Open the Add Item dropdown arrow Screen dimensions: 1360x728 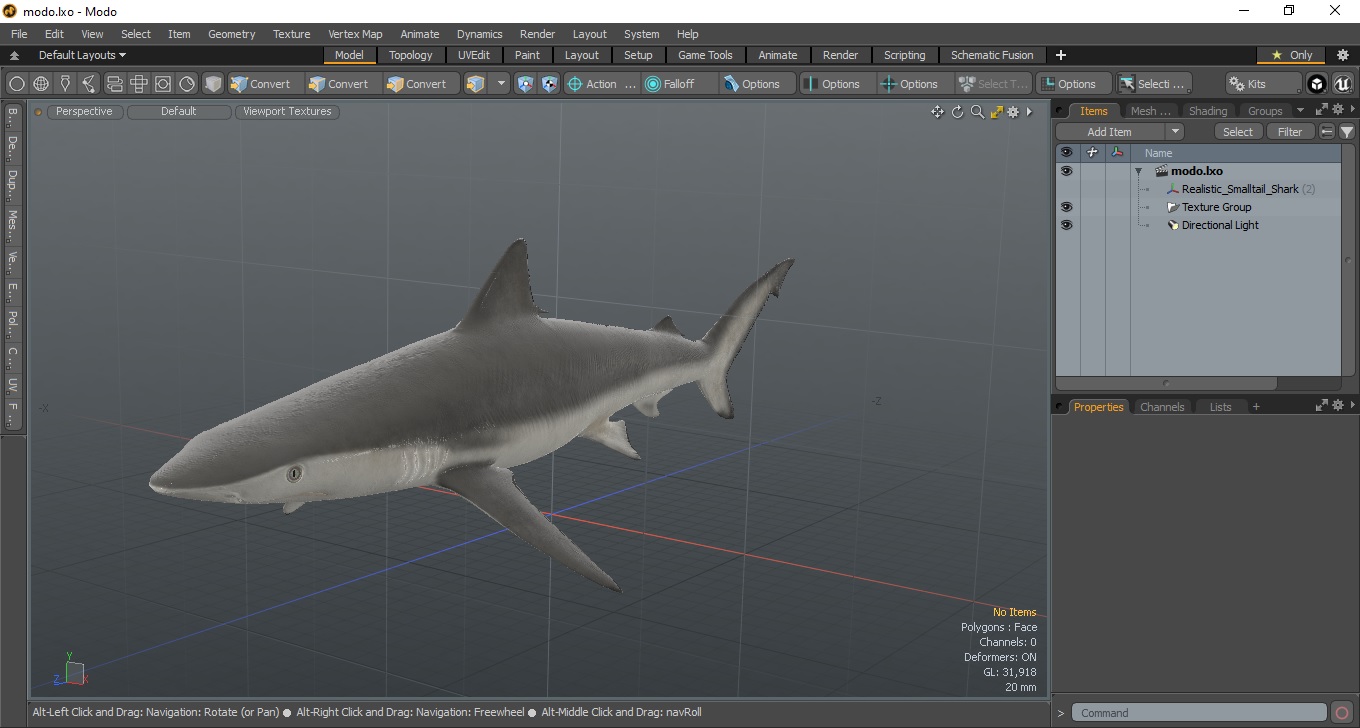(1175, 132)
